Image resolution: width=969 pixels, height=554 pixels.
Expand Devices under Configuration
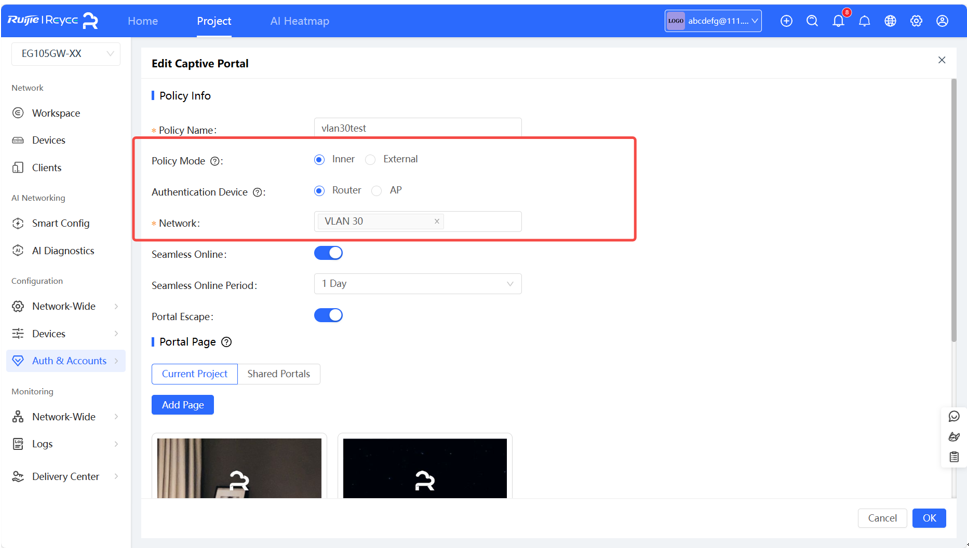[x=116, y=333]
